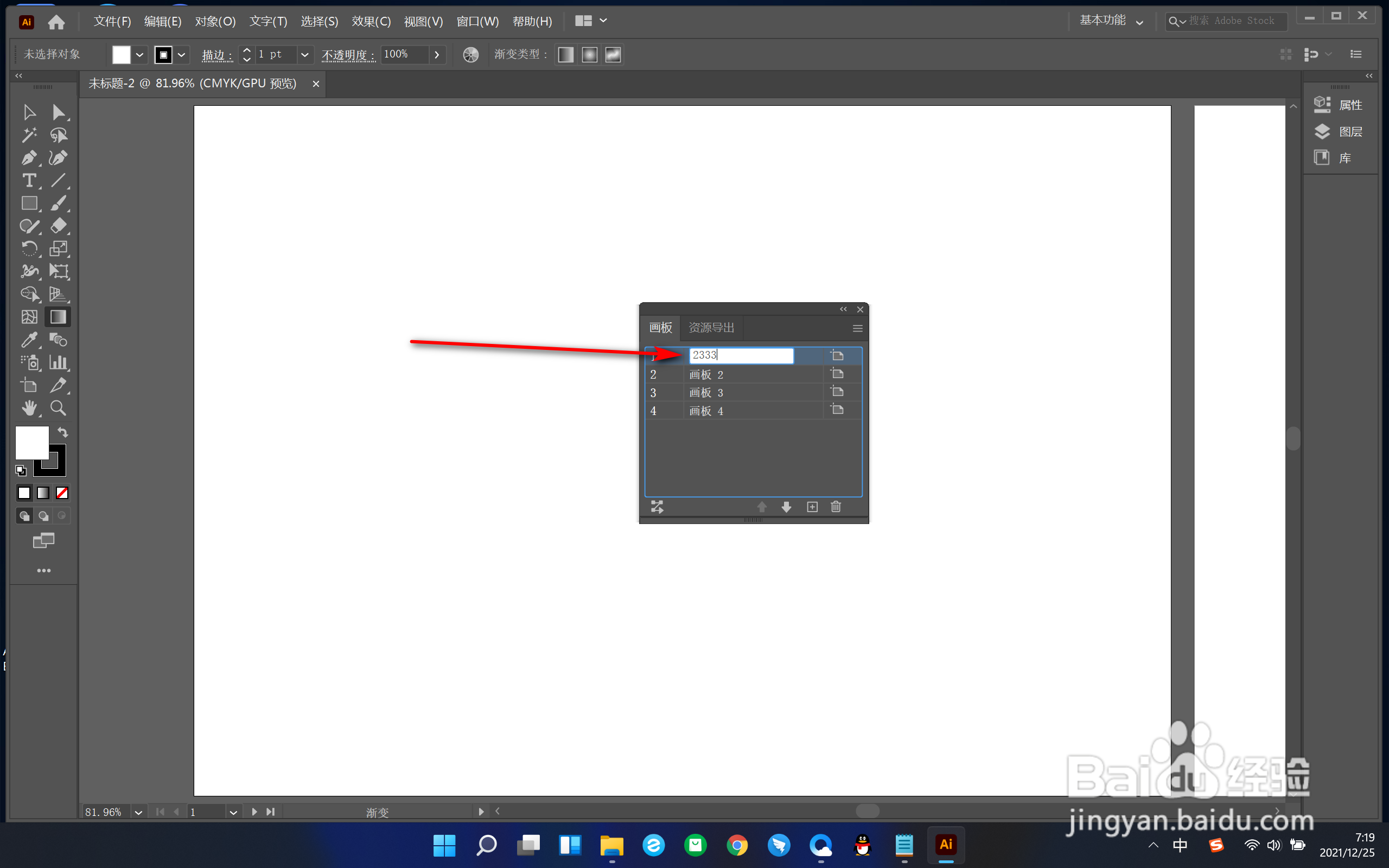Viewport: 1389px width, 868px height.
Task: Select the Pen tool
Action: [29, 158]
